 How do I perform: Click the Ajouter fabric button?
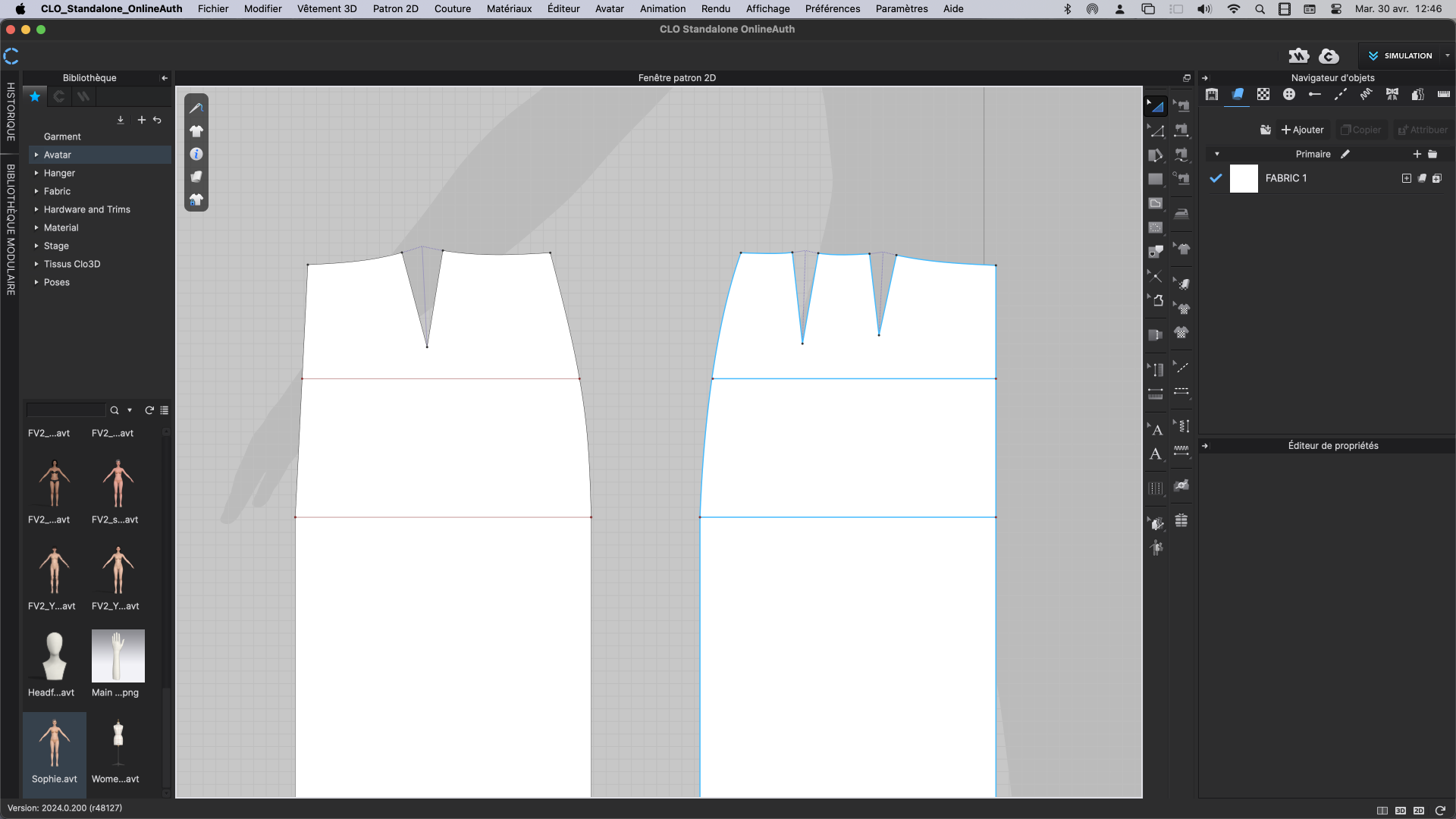click(1302, 130)
